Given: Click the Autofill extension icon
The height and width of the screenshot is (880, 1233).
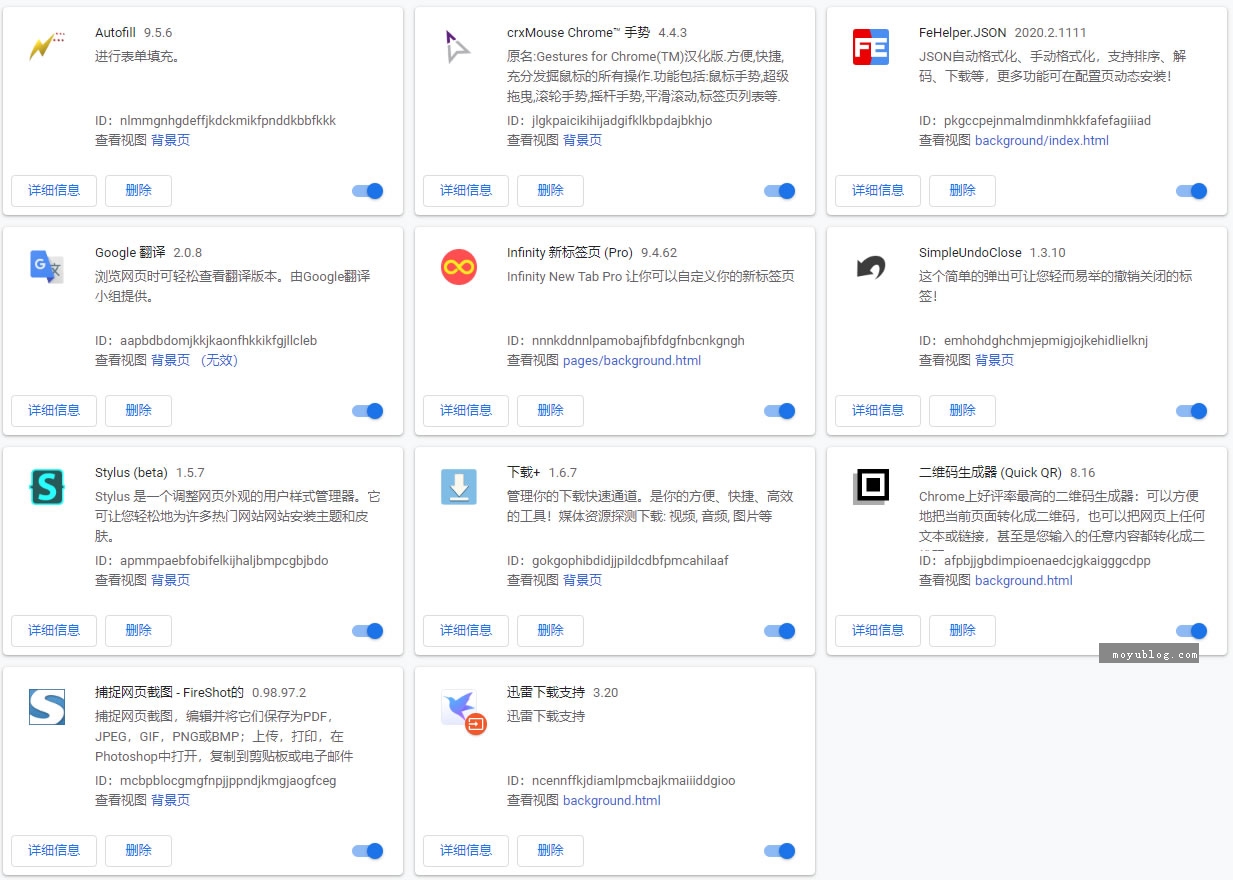Looking at the screenshot, I should (47, 46).
